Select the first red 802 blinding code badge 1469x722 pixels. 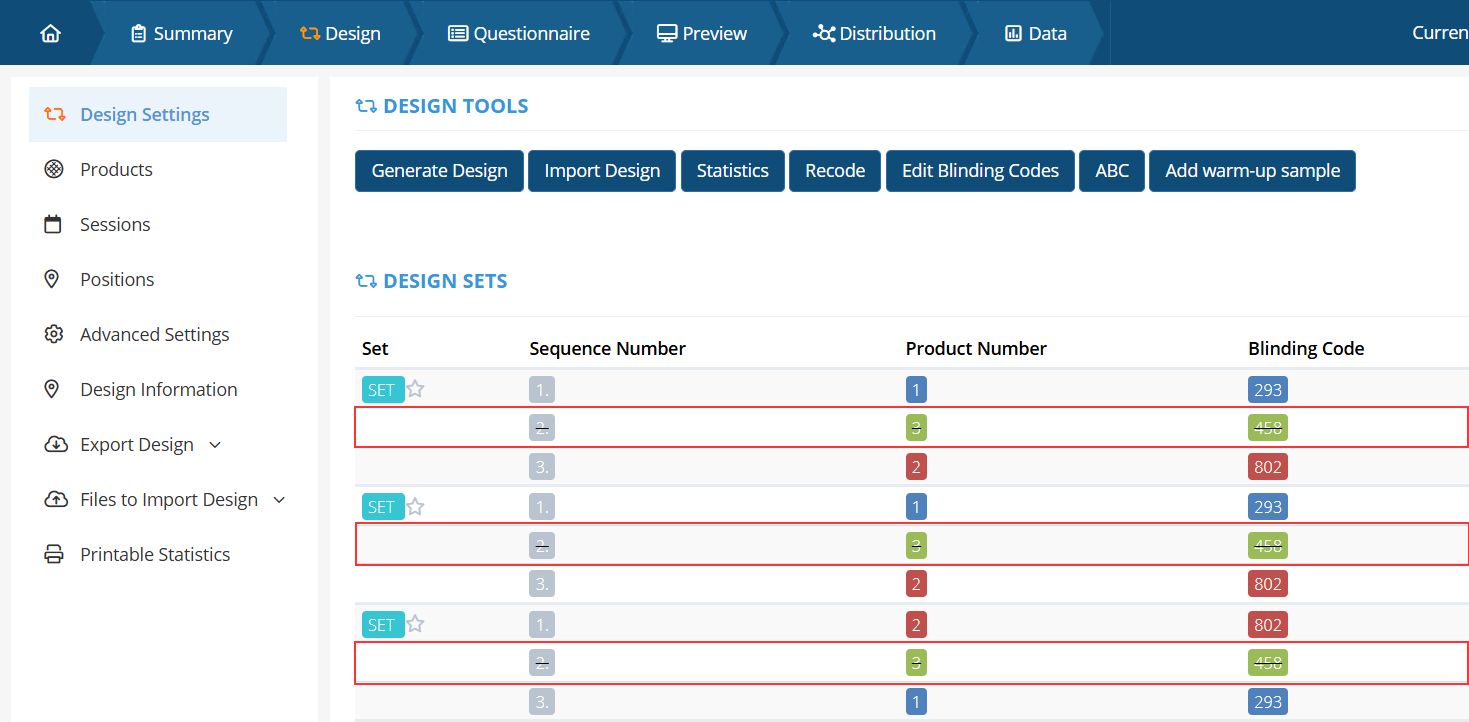pyautogui.click(x=1267, y=466)
